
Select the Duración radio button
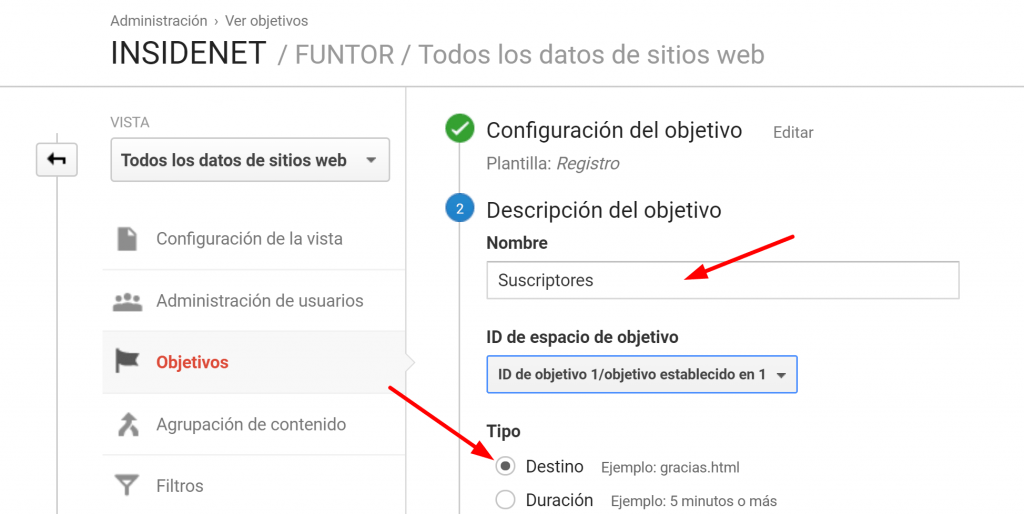click(506, 500)
